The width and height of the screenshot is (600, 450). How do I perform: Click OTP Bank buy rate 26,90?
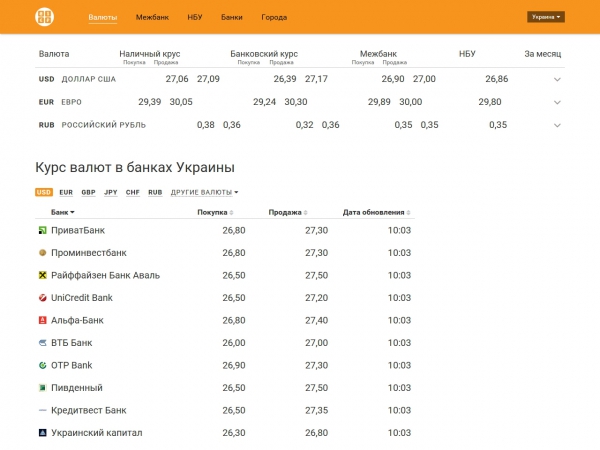click(x=234, y=365)
